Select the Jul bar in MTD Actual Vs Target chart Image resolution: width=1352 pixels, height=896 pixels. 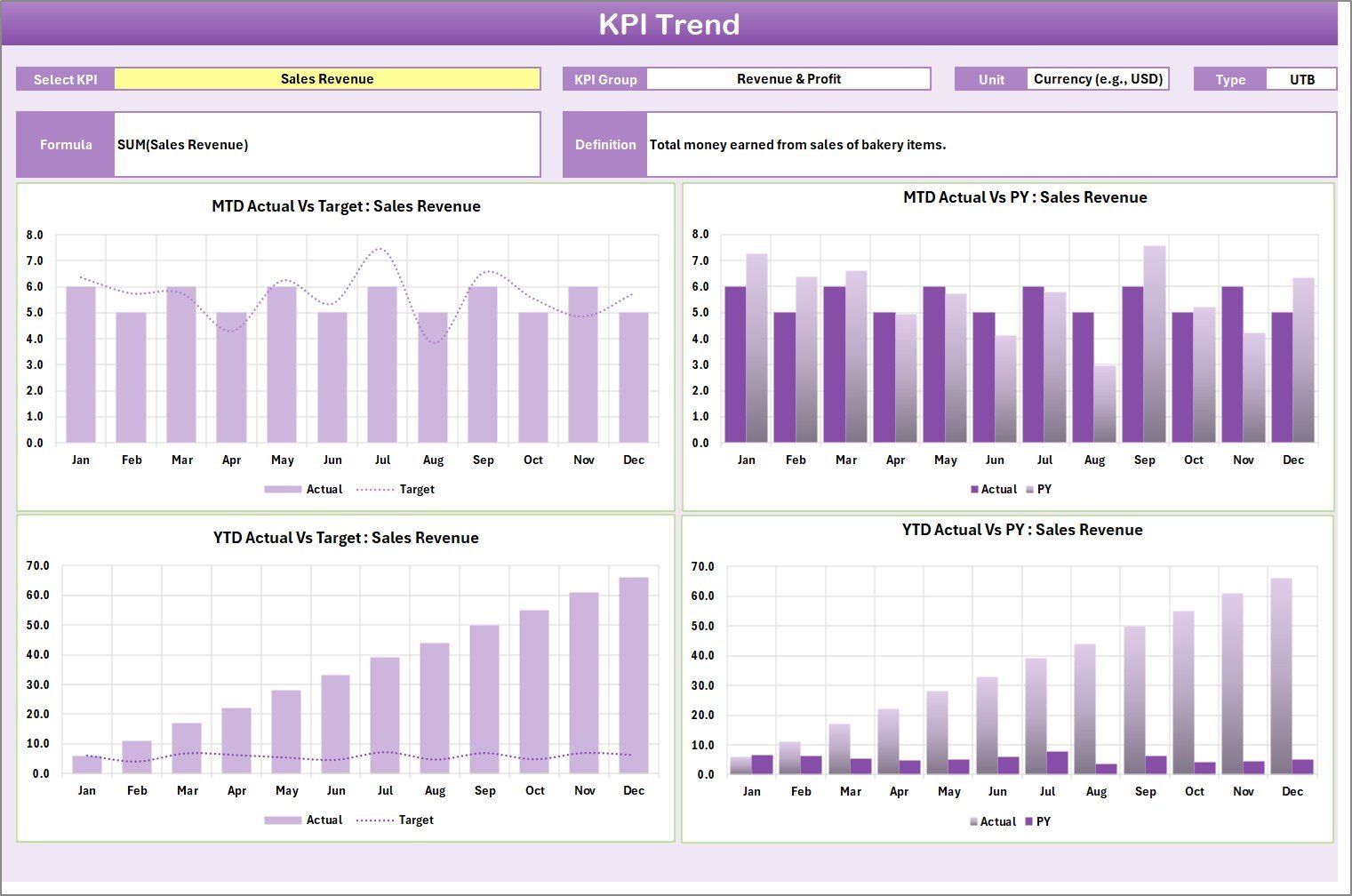tap(382, 364)
